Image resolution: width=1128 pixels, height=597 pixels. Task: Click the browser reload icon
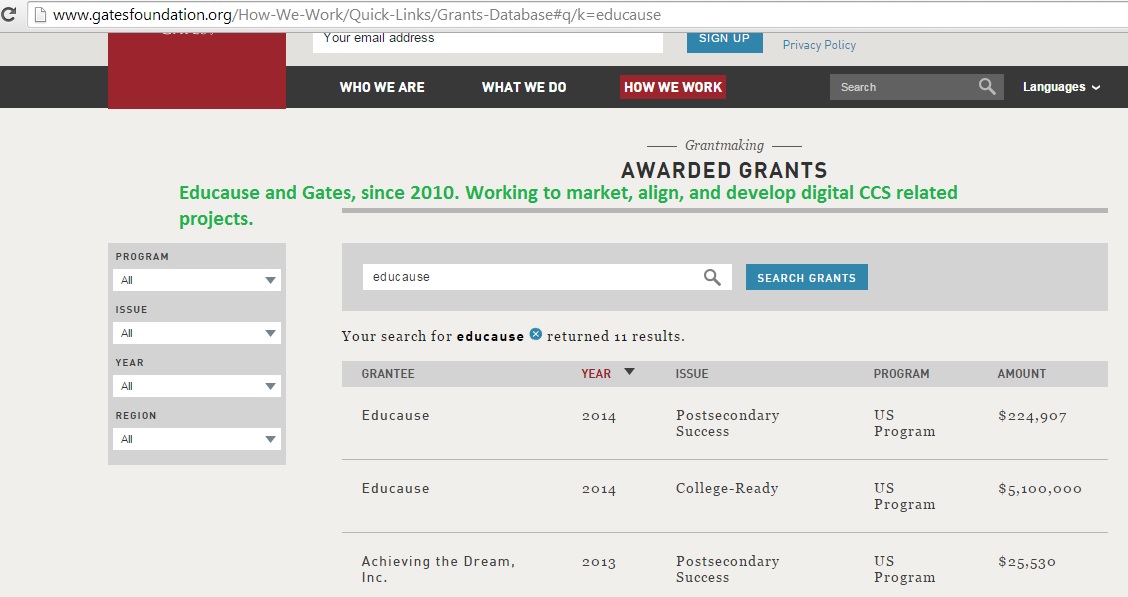[9, 16]
